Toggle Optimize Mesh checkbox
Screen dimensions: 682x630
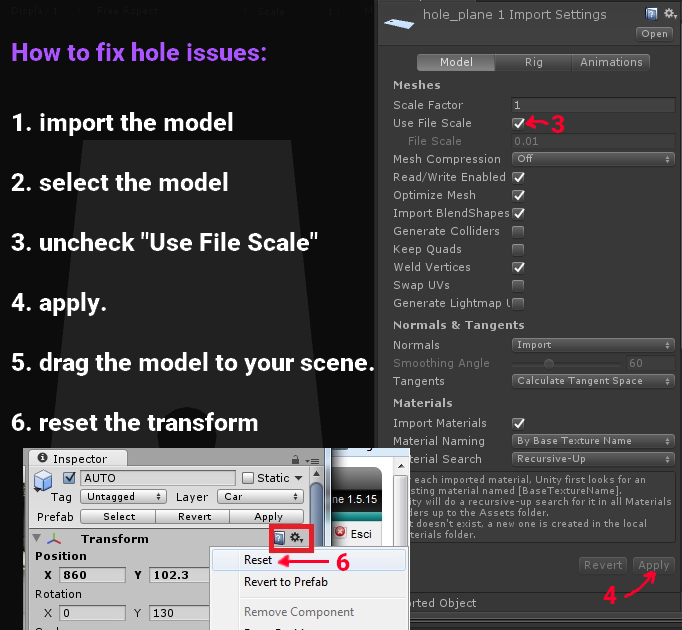tap(518, 195)
